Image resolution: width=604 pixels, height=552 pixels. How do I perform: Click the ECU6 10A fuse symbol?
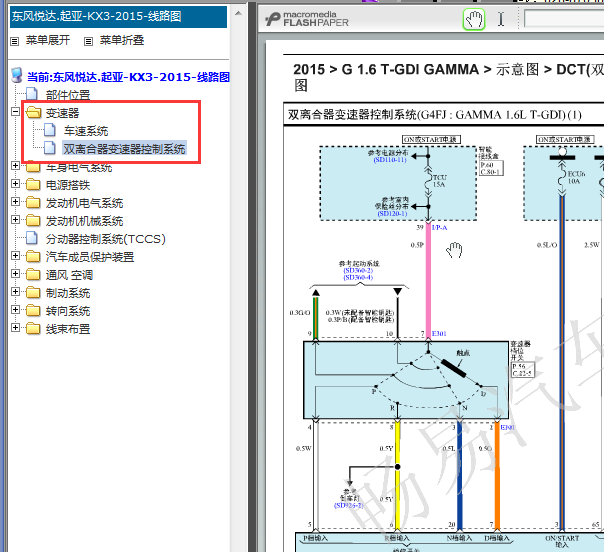click(x=562, y=178)
